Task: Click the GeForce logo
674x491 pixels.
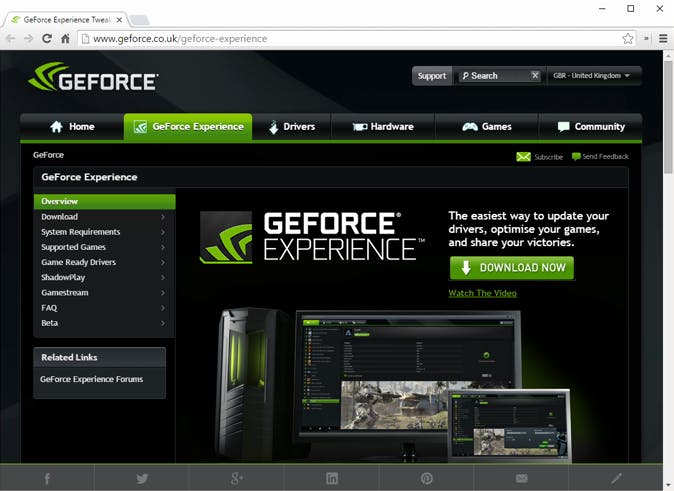Action: pos(93,77)
